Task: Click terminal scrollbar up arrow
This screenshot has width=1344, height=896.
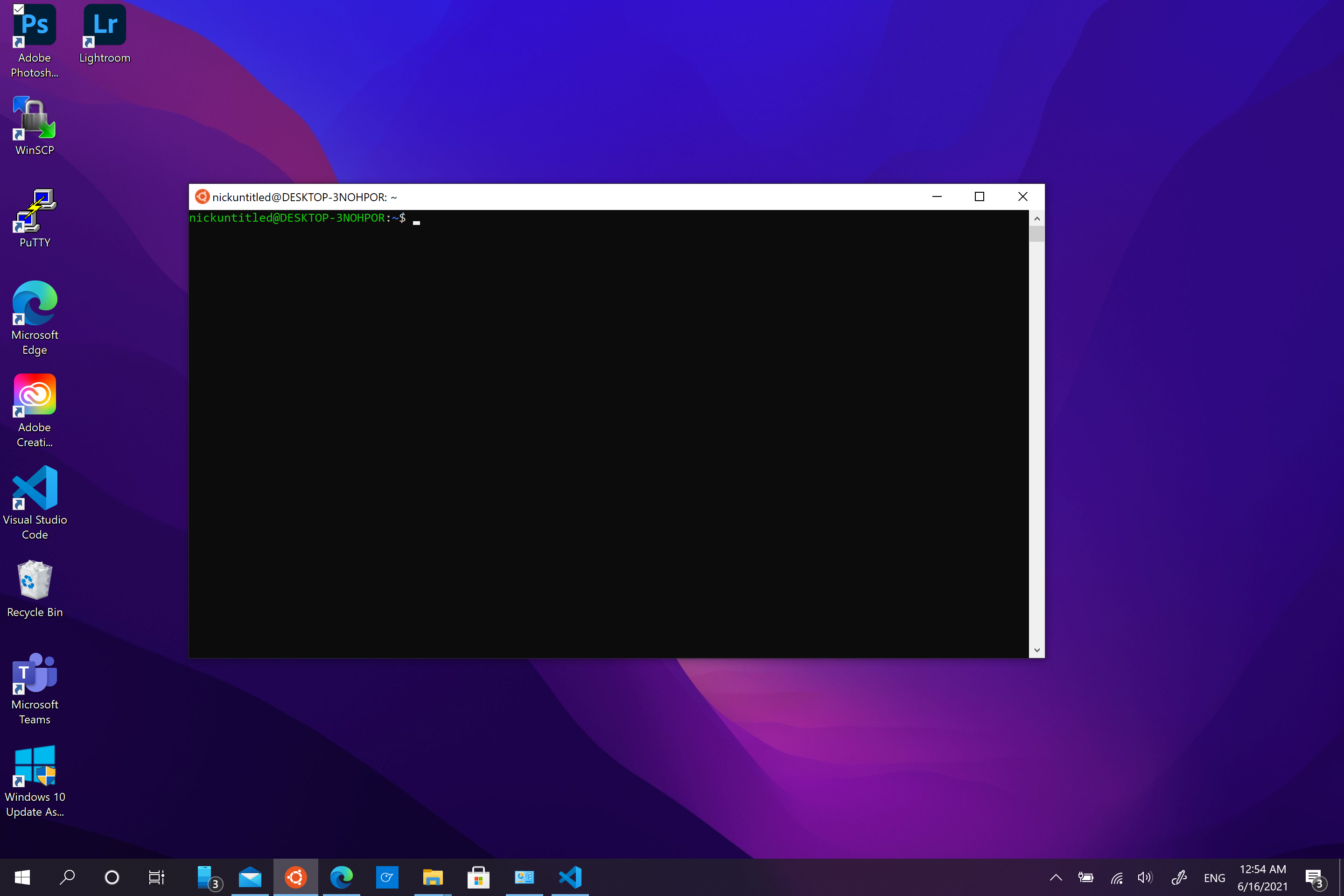Action: pos(1036,219)
